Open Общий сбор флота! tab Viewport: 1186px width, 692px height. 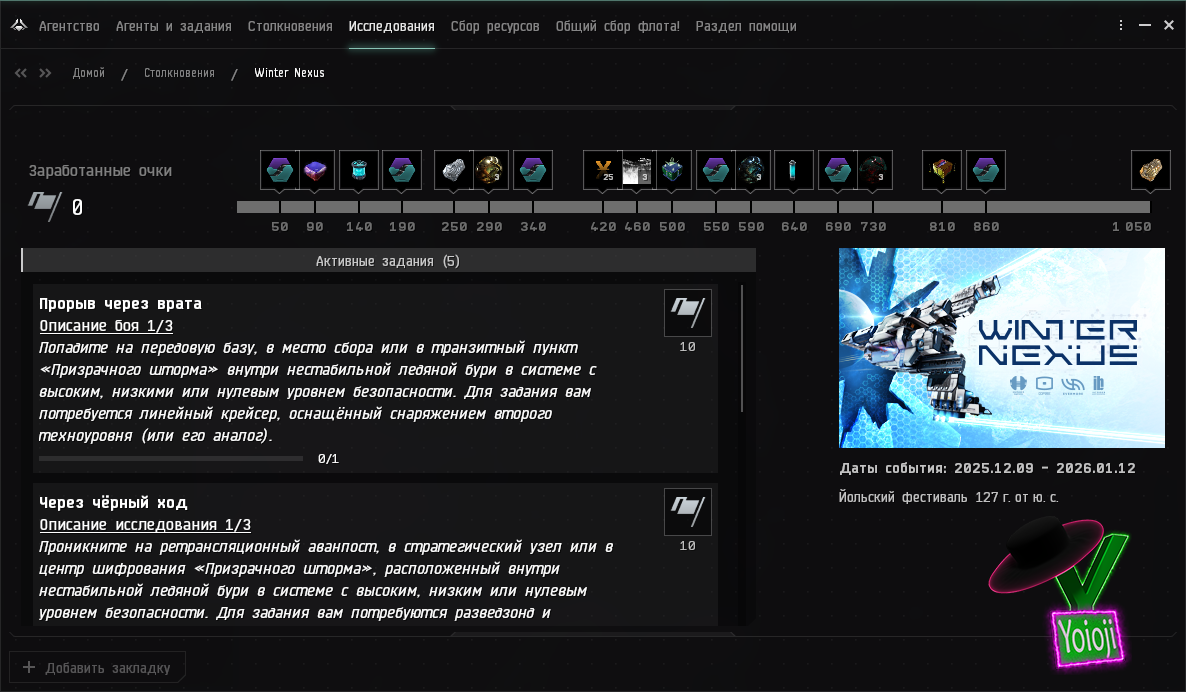617,26
